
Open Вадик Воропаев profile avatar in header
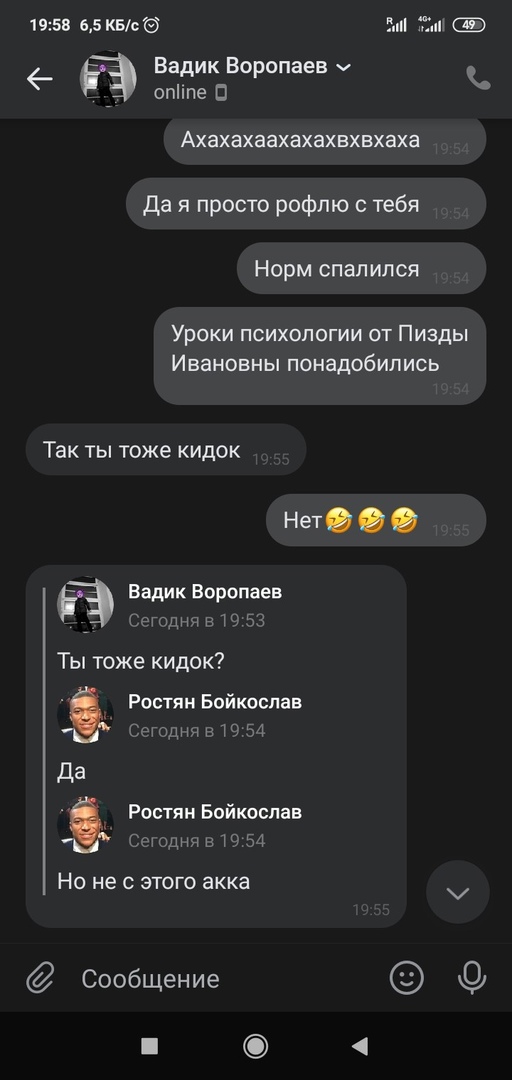(x=108, y=79)
